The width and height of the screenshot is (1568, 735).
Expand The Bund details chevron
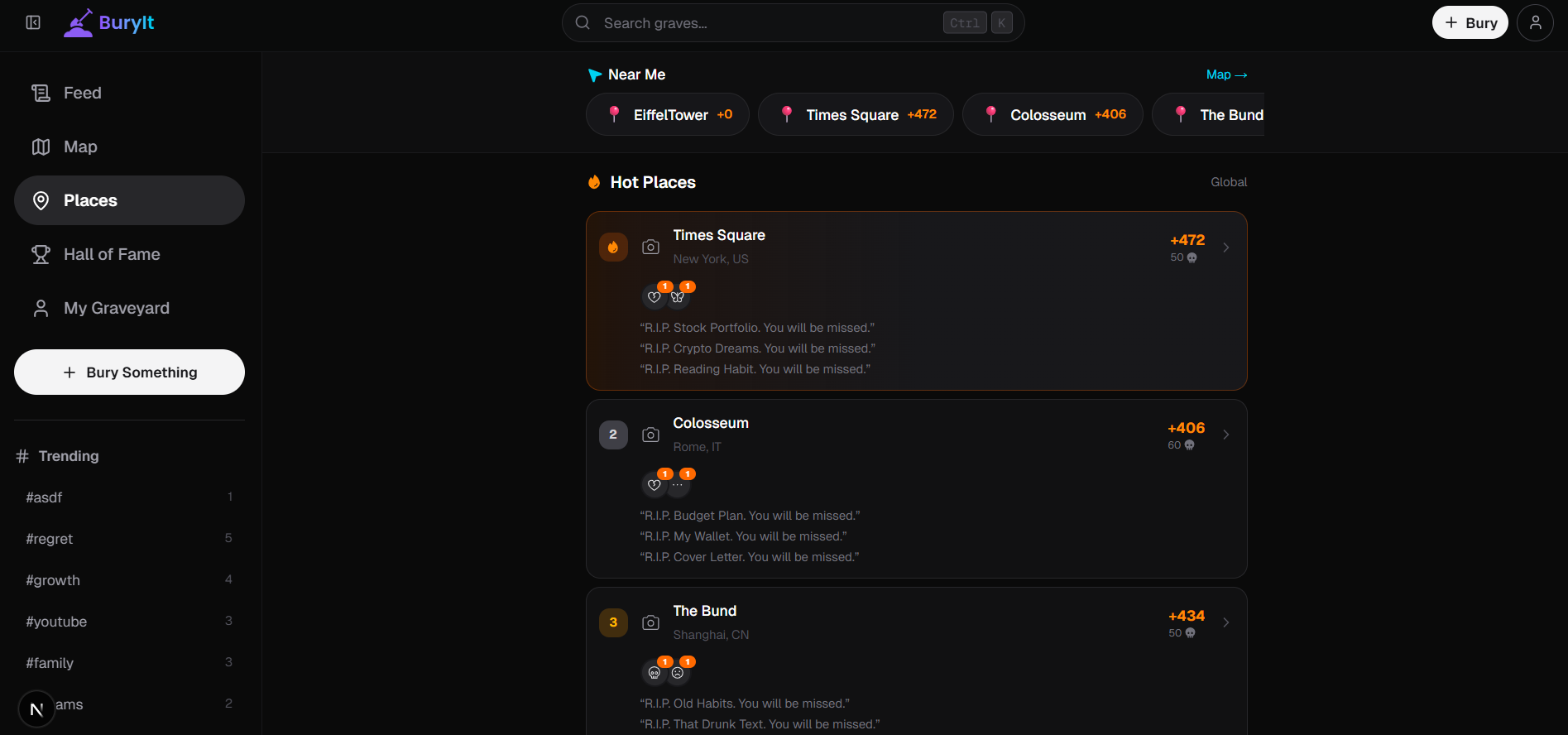tap(1226, 622)
